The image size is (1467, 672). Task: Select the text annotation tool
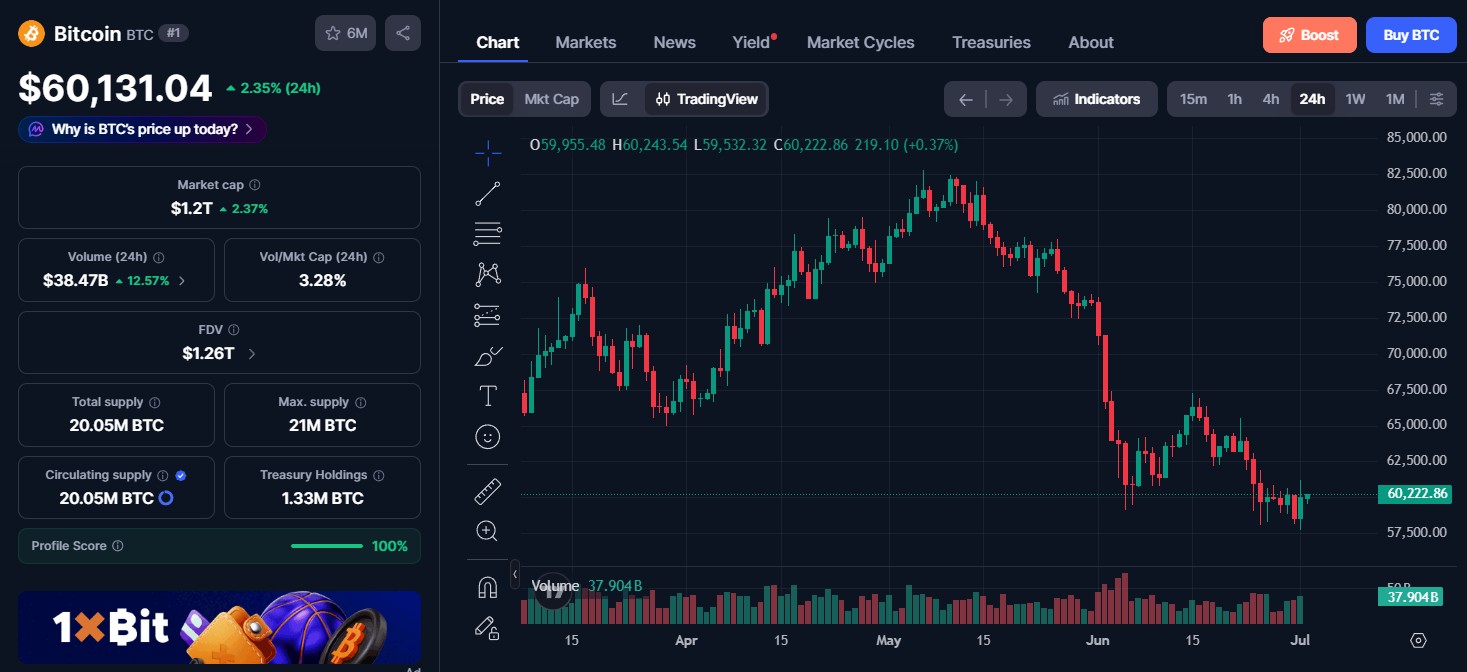tap(488, 396)
